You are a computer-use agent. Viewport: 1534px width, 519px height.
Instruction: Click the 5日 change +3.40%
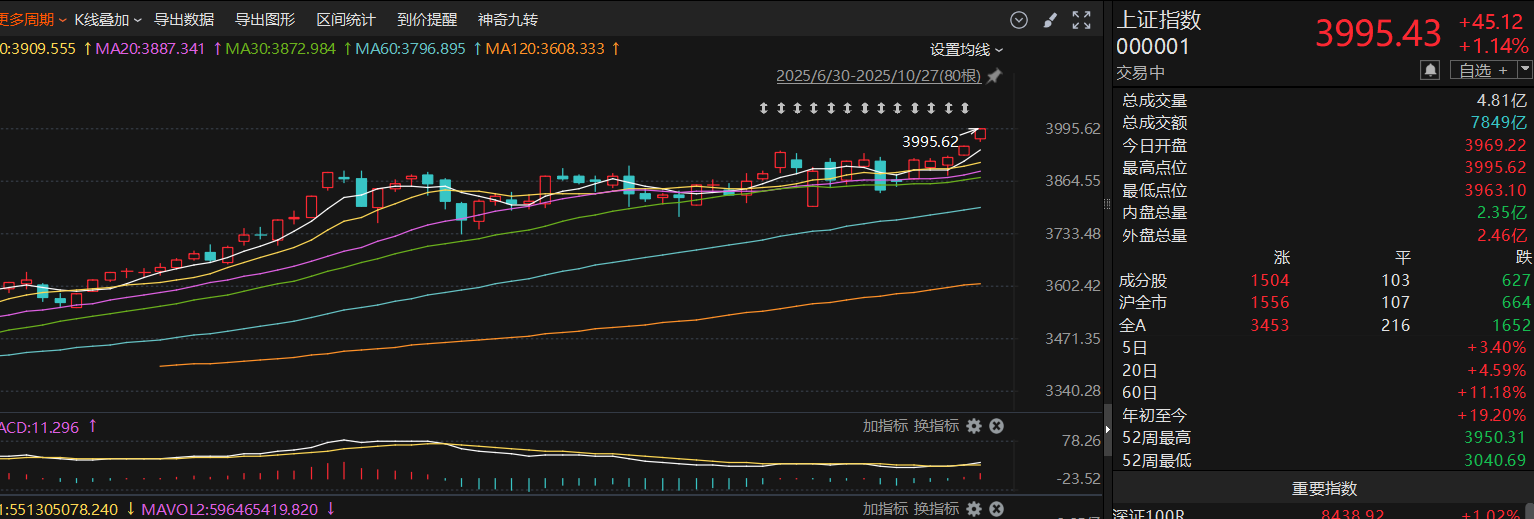[x=1499, y=348]
